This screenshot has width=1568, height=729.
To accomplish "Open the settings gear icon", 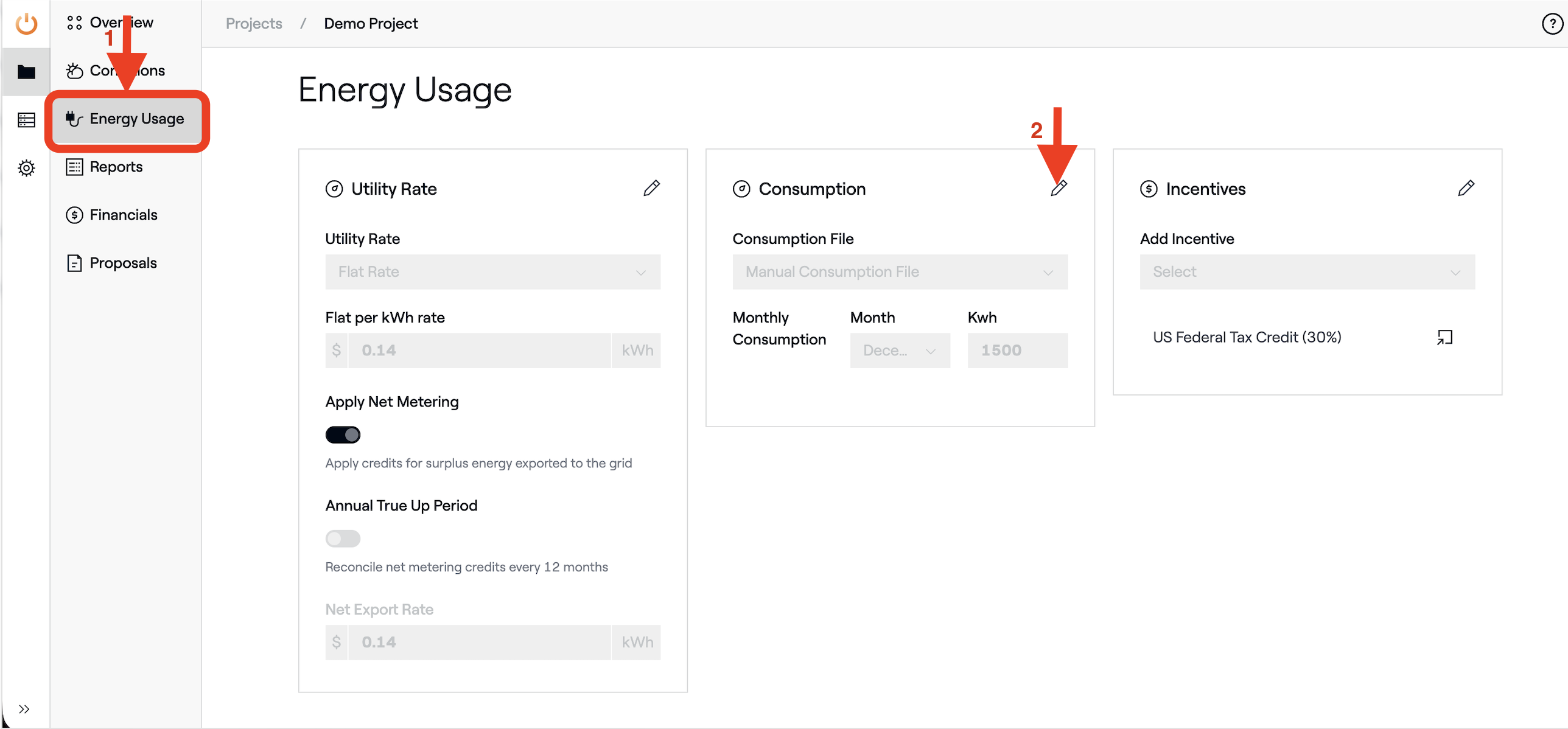I will point(26,168).
